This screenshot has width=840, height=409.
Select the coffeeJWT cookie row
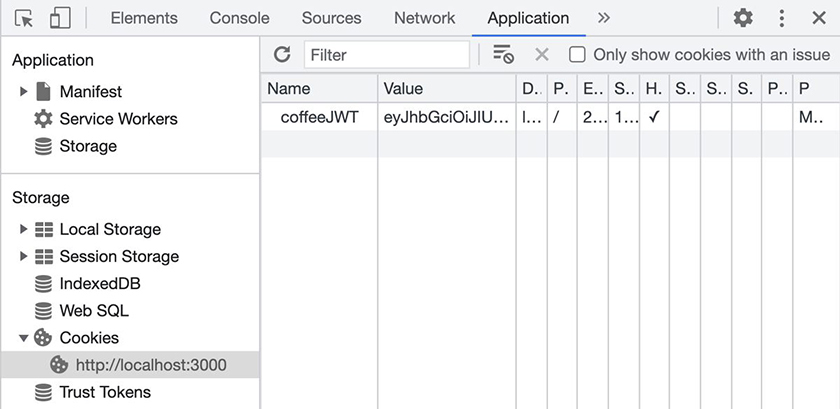point(320,117)
